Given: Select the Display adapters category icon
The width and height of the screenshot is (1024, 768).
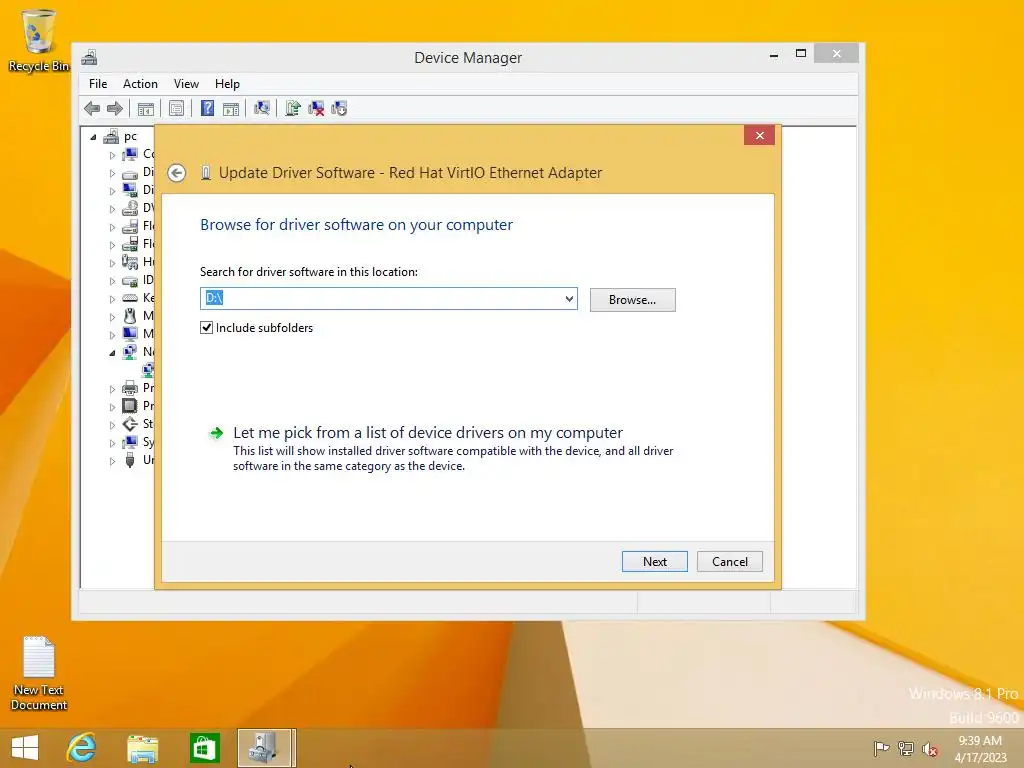Looking at the screenshot, I should point(130,190).
